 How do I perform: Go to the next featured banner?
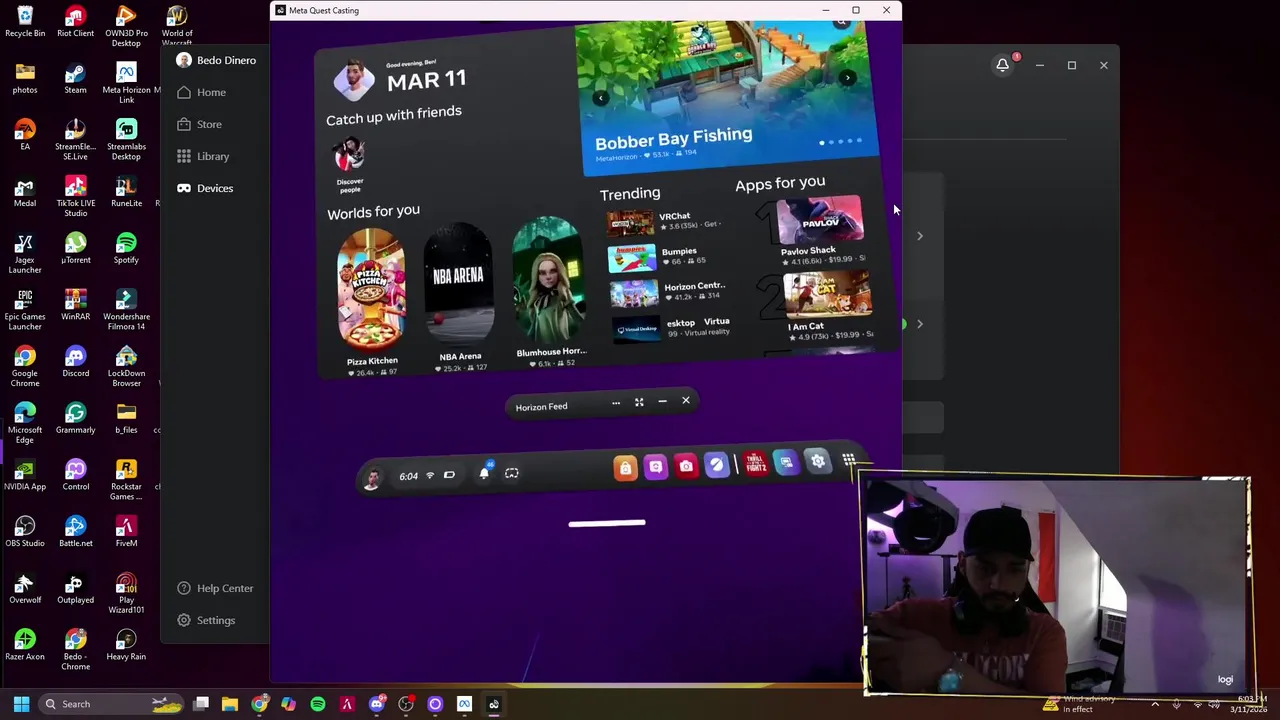tap(847, 77)
